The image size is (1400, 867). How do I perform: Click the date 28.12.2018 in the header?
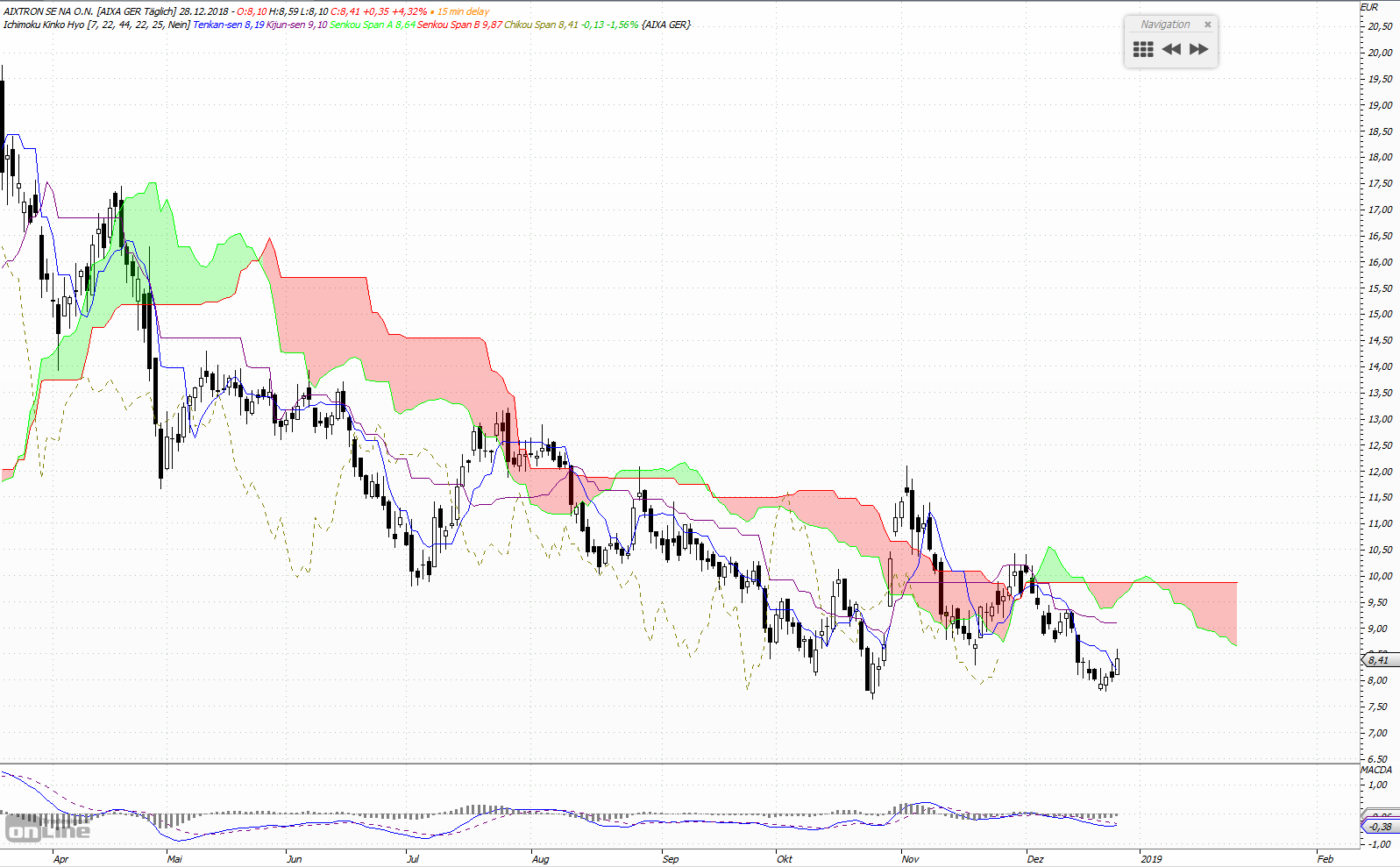point(204,11)
